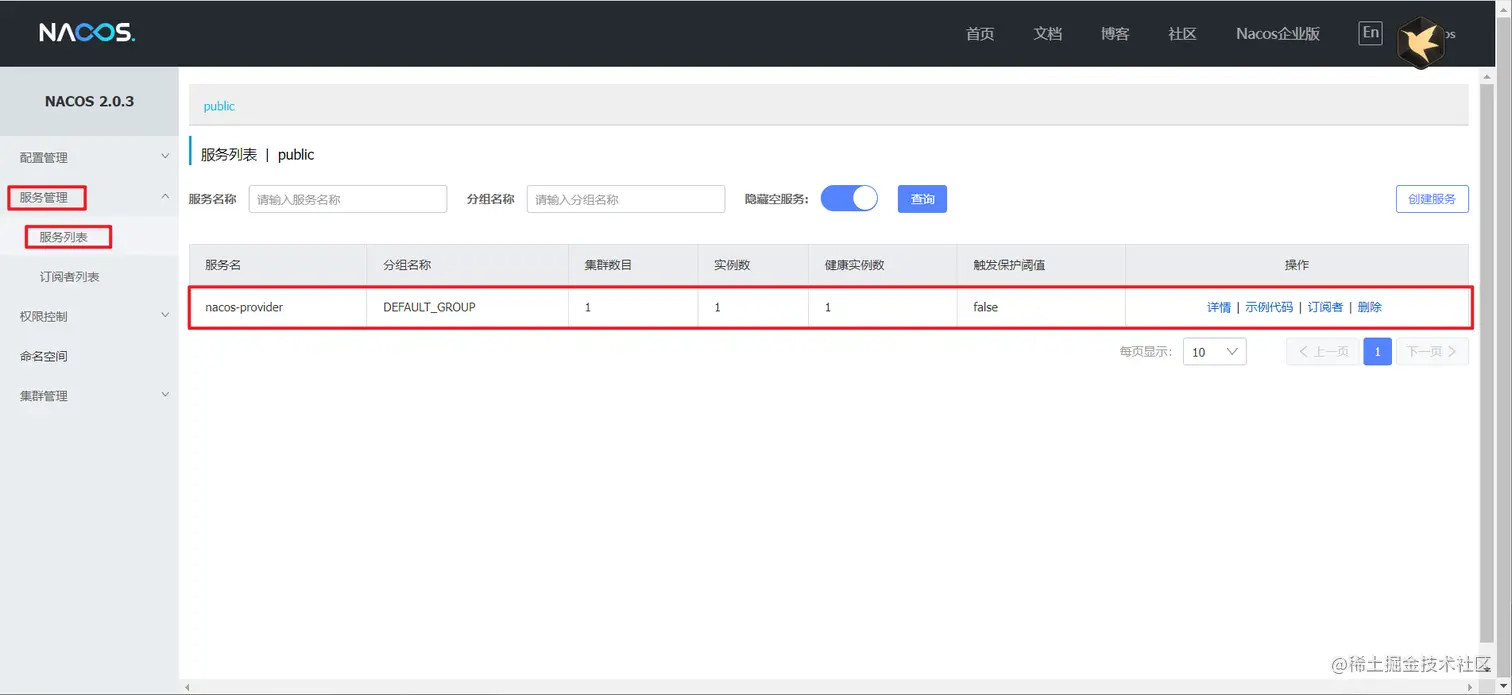Image resolution: width=1512 pixels, height=695 pixels.
Task: Open the 首页 navigation link
Action: (x=980, y=33)
